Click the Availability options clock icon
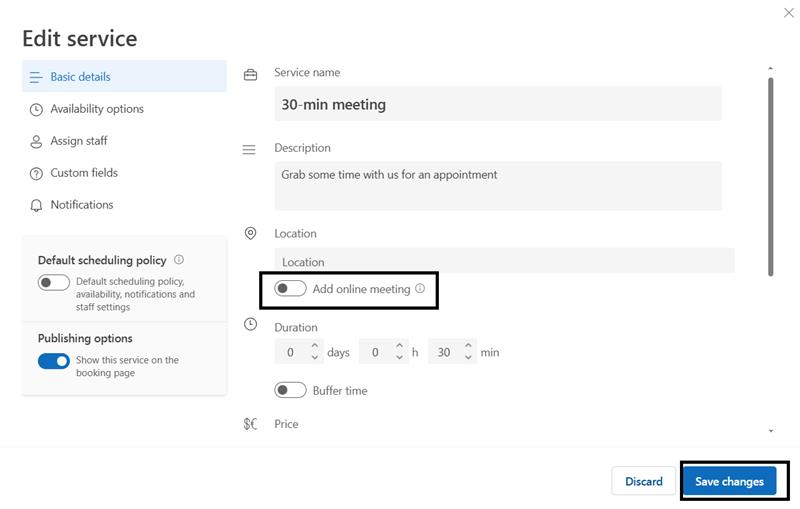Image resolution: width=800 pixels, height=509 pixels. [36, 110]
